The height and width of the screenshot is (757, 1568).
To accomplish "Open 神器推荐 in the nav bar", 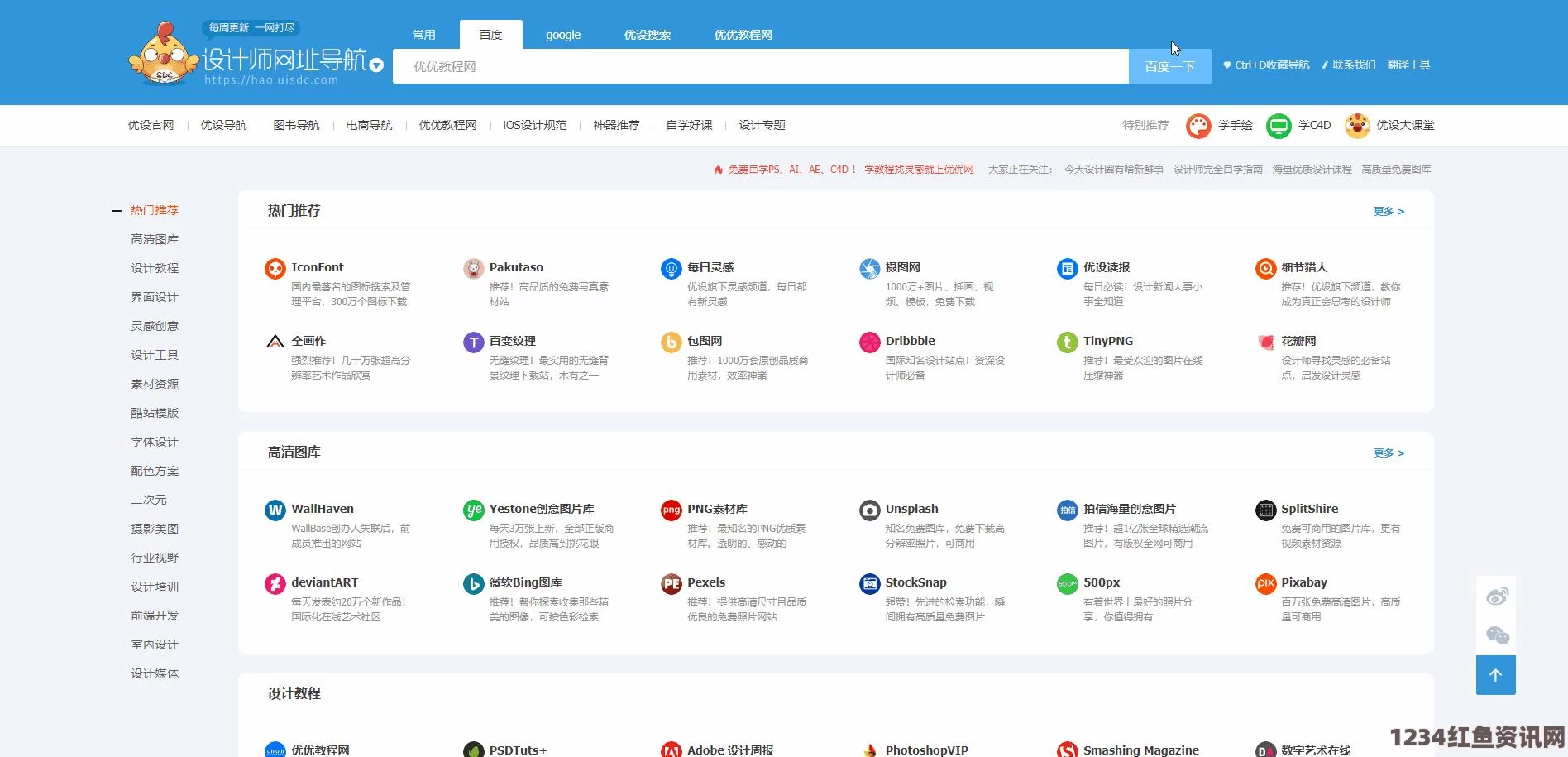I will (x=616, y=125).
